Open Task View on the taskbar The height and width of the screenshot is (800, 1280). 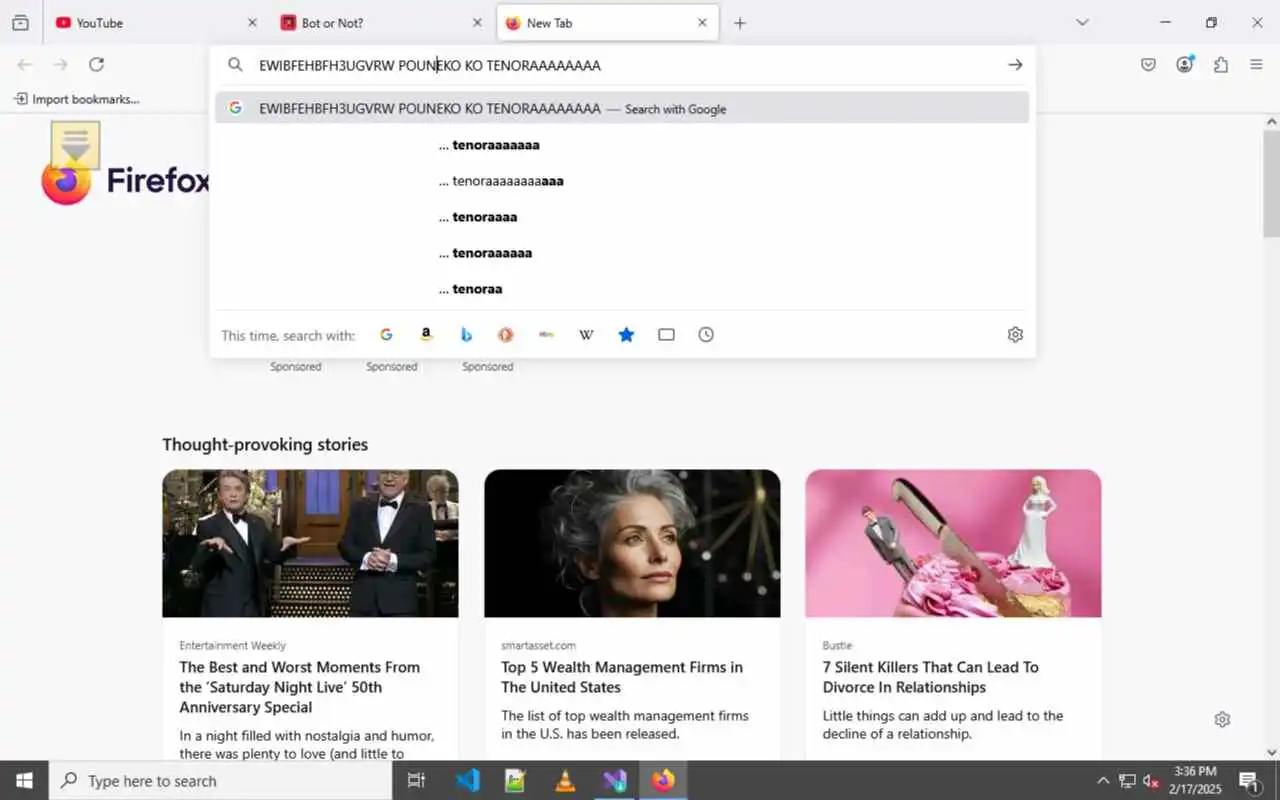pos(417,781)
